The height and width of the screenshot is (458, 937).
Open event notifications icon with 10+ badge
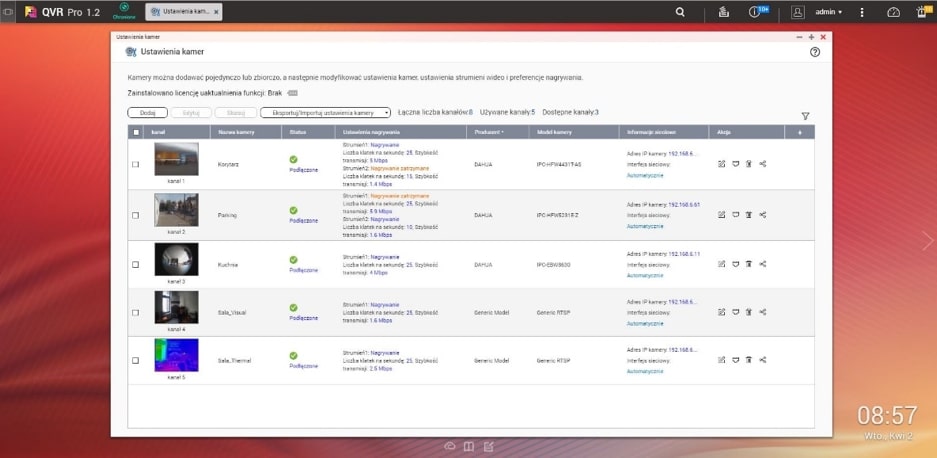point(757,11)
